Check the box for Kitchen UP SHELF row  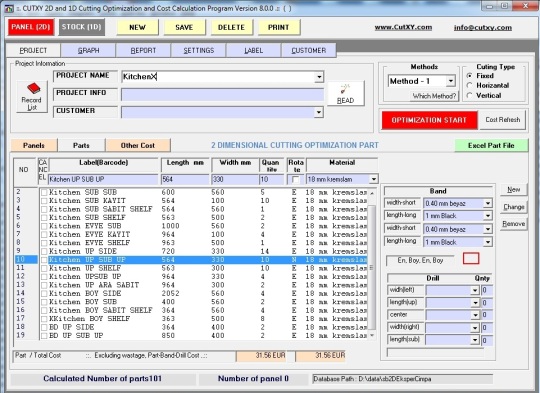[44, 268]
